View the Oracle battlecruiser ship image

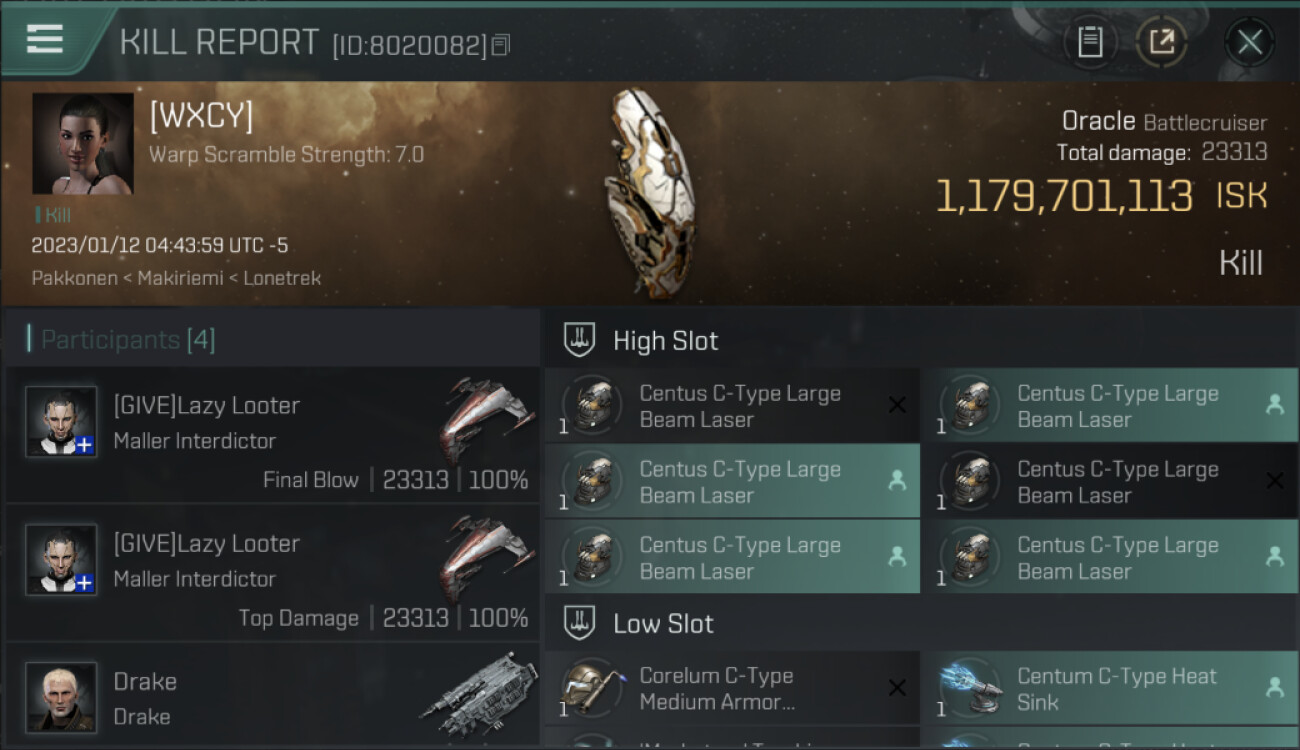pyautogui.click(x=651, y=192)
